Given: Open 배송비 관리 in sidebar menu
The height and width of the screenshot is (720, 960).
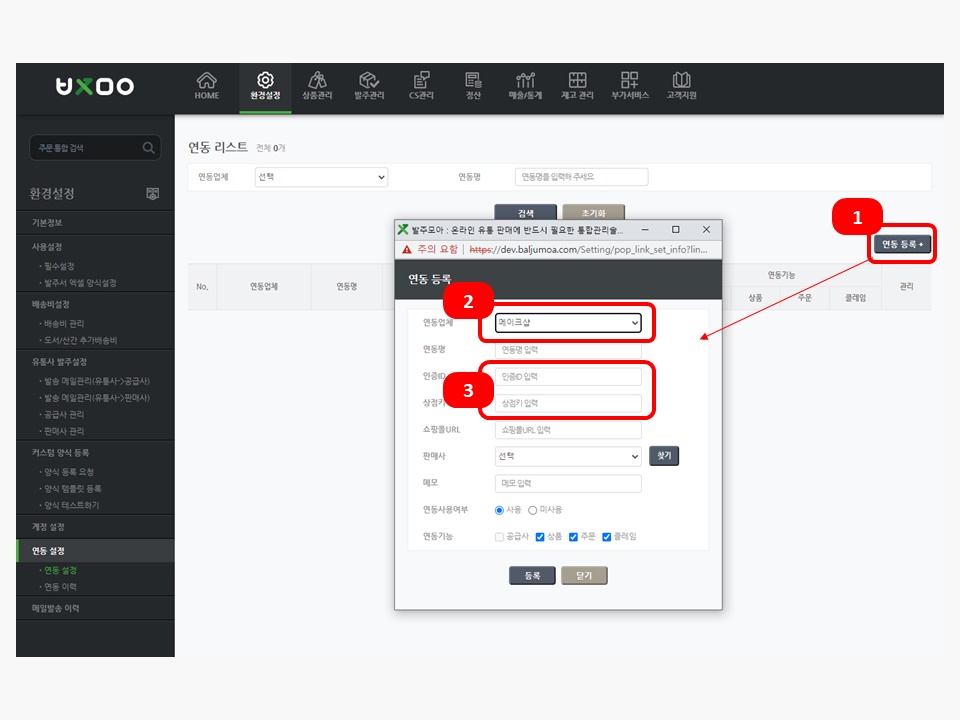Looking at the screenshot, I should [64, 324].
